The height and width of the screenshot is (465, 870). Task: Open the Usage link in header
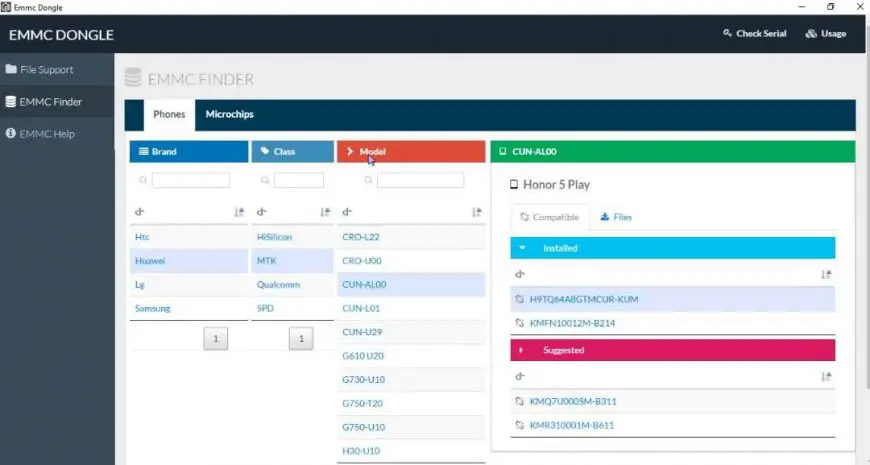pyautogui.click(x=826, y=34)
